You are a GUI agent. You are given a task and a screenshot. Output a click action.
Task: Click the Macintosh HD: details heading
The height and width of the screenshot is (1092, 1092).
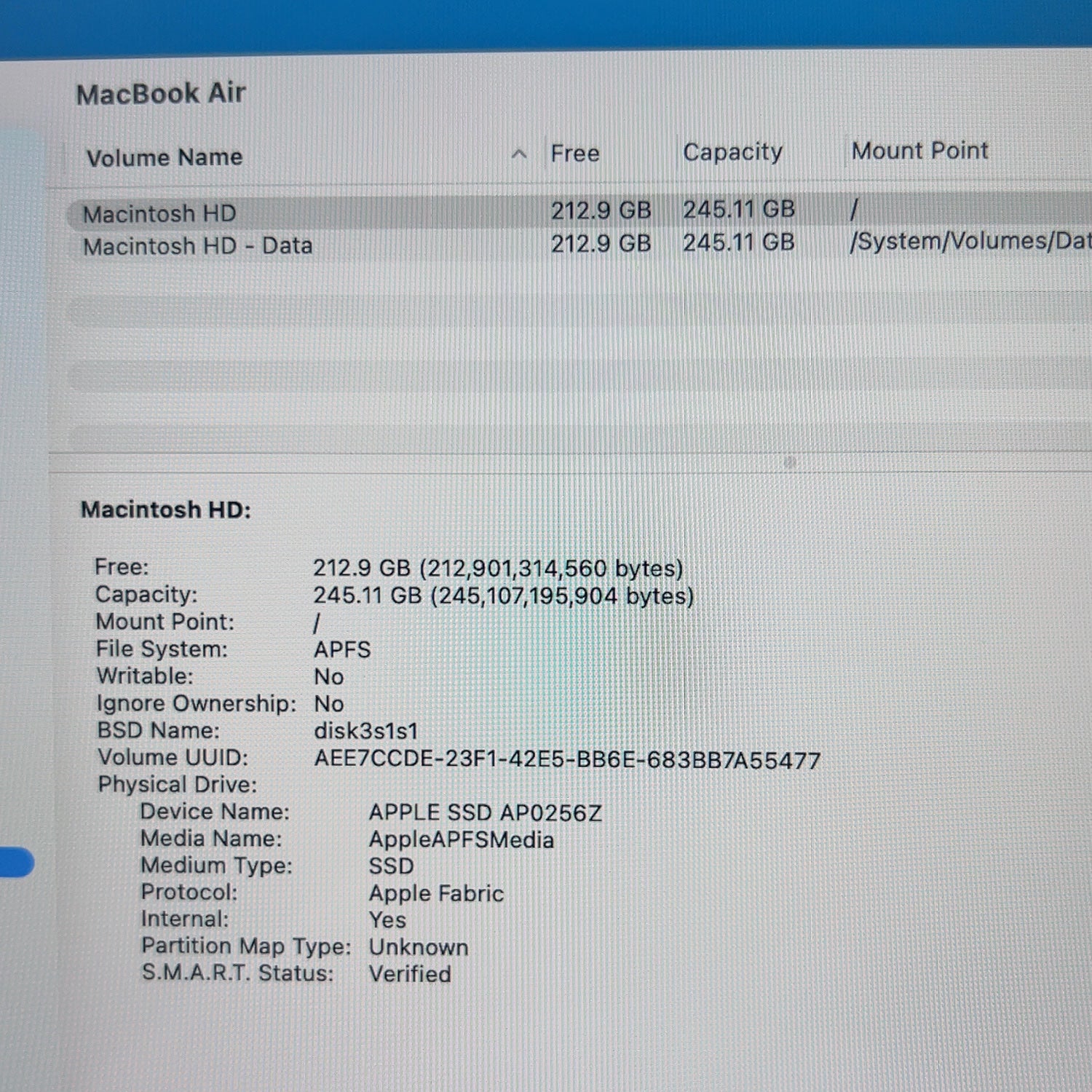166,510
